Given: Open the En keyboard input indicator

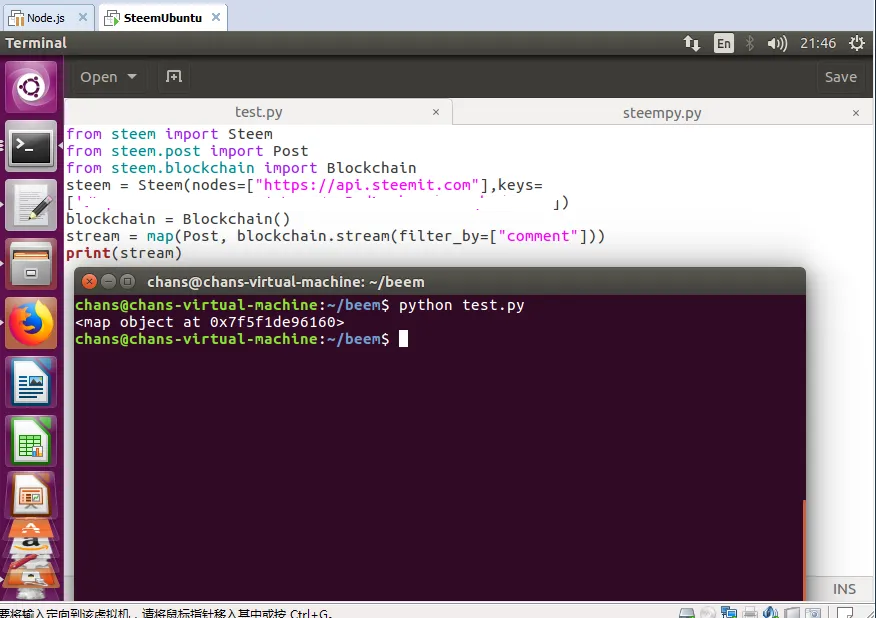Looking at the screenshot, I should click(723, 43).
